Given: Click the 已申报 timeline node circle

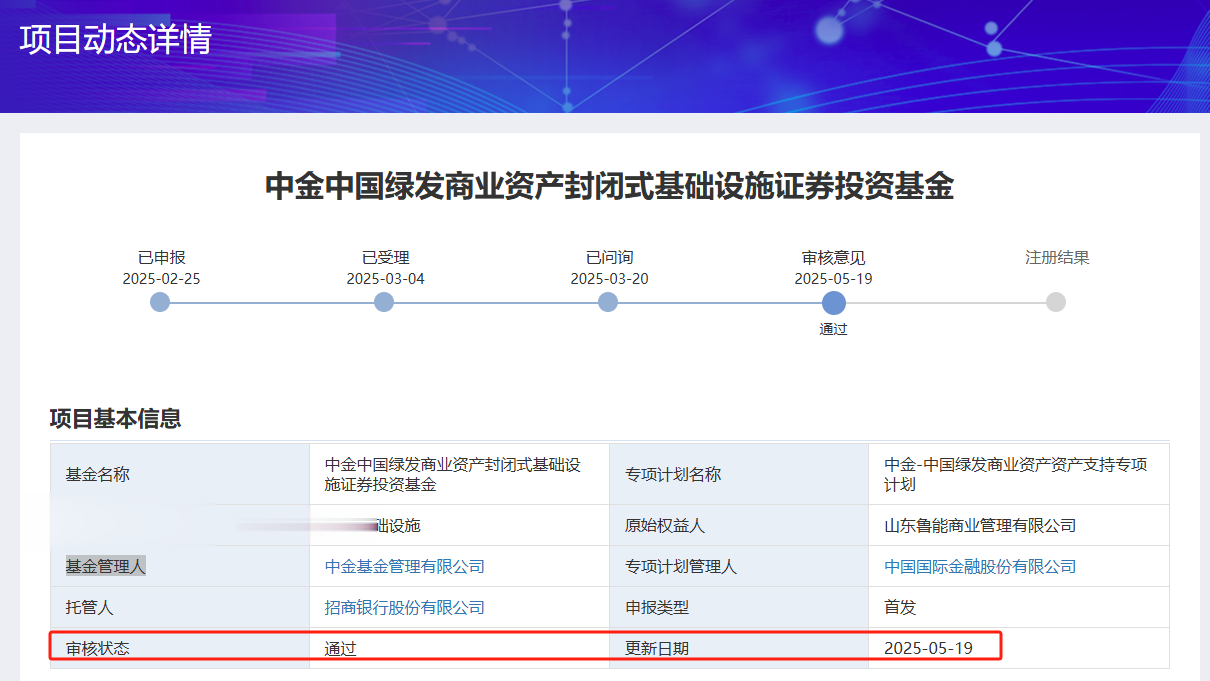Looking at the screenshot, I should click(160, 302).
